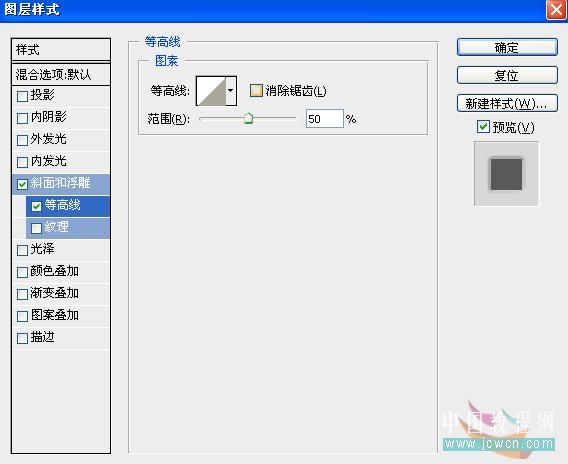Click the 复位 reset button

(x=507, y=75)
